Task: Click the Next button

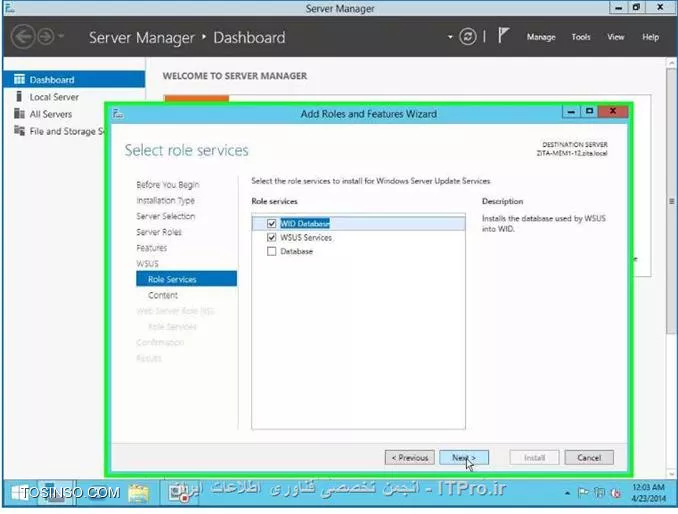Action: (x=464, y=457)
